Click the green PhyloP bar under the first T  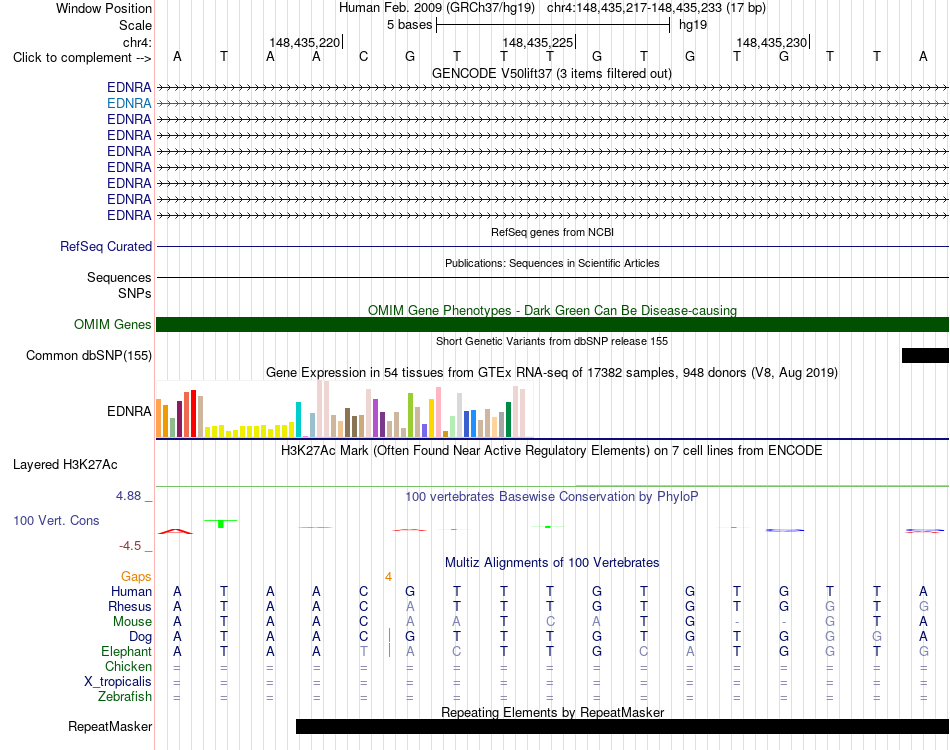[221, 523]
